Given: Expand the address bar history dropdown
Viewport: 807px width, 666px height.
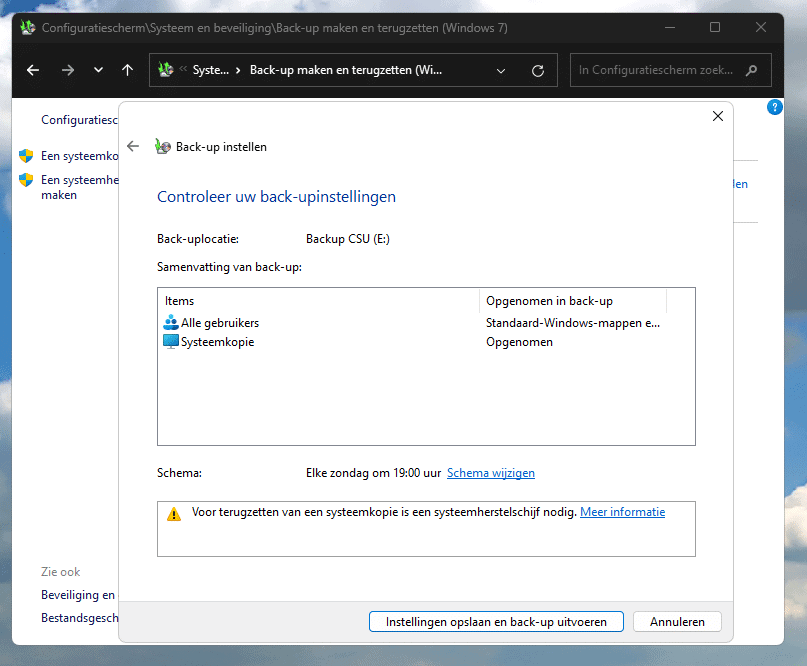Looking at the screenshot, I should (x=501, y=71).
